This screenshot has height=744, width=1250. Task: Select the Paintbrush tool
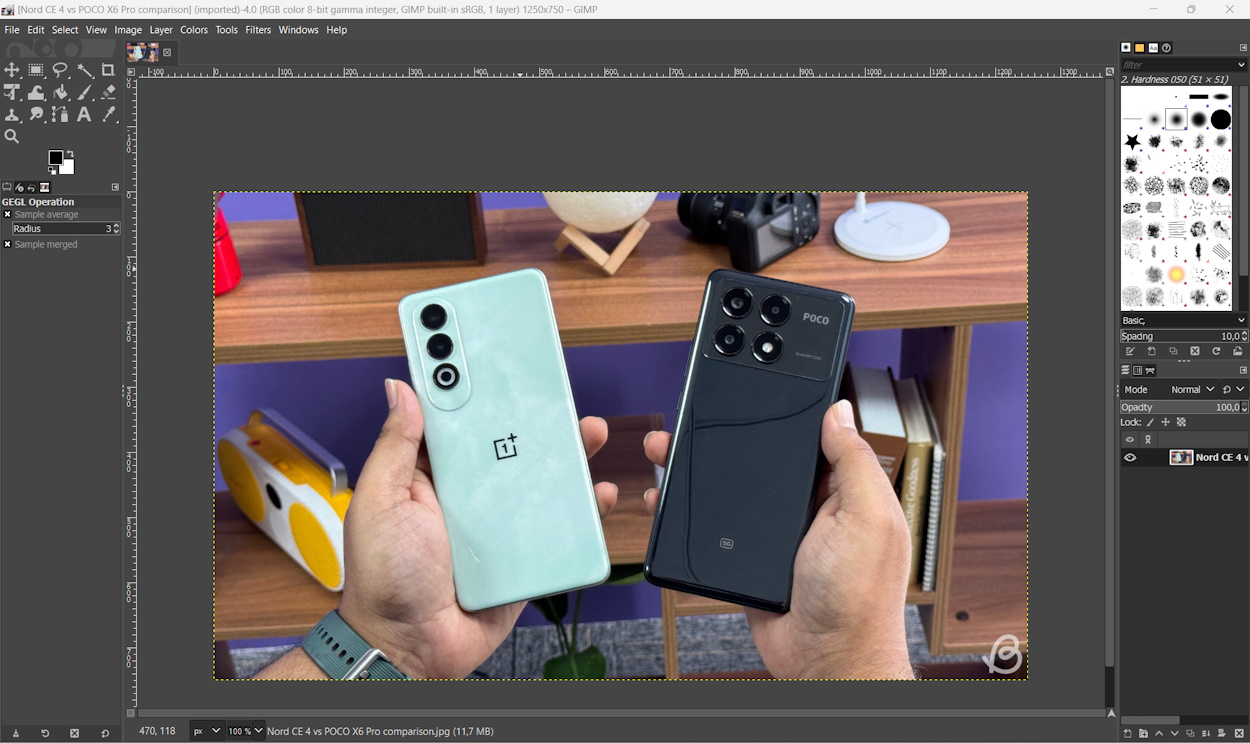[84, 92]
